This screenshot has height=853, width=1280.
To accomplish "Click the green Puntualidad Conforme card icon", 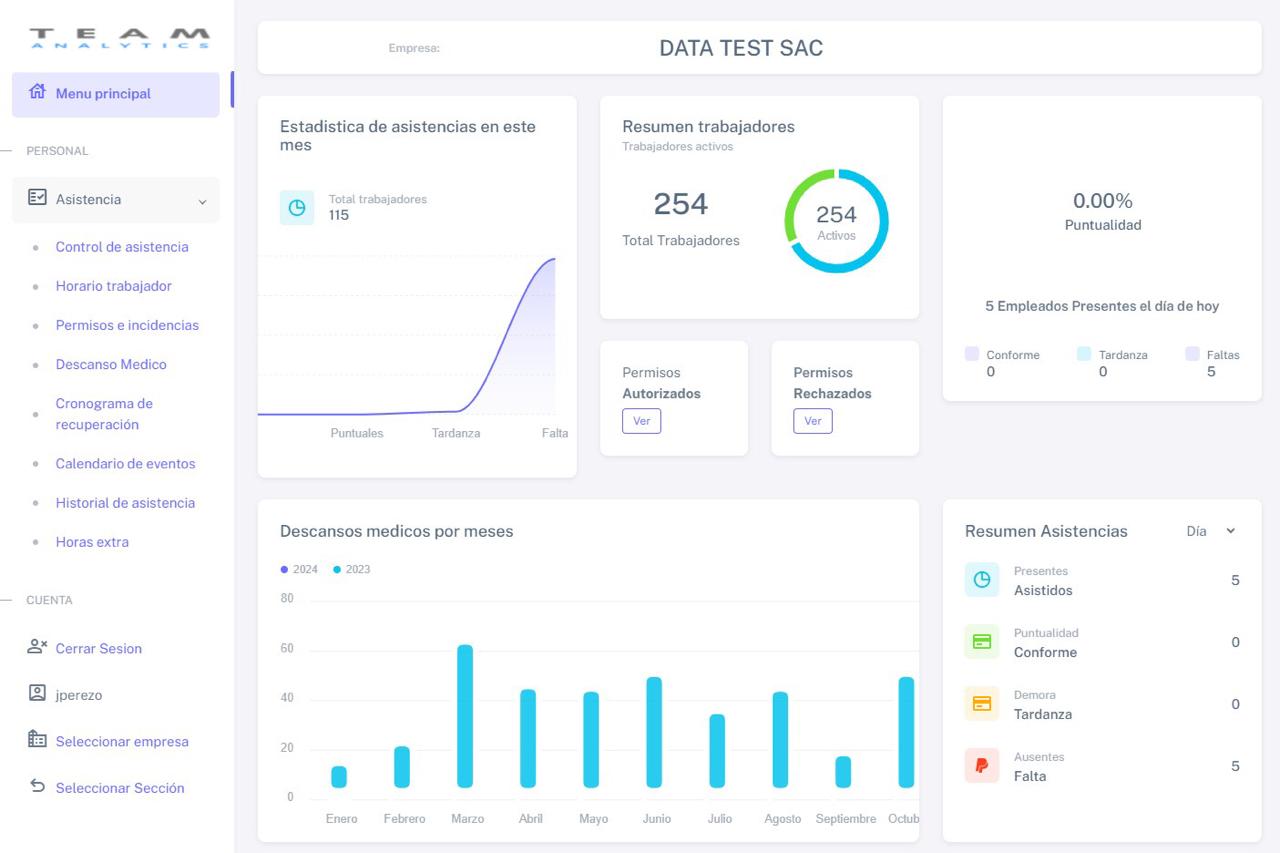I will pyautogui.click(x=981, y=642).
